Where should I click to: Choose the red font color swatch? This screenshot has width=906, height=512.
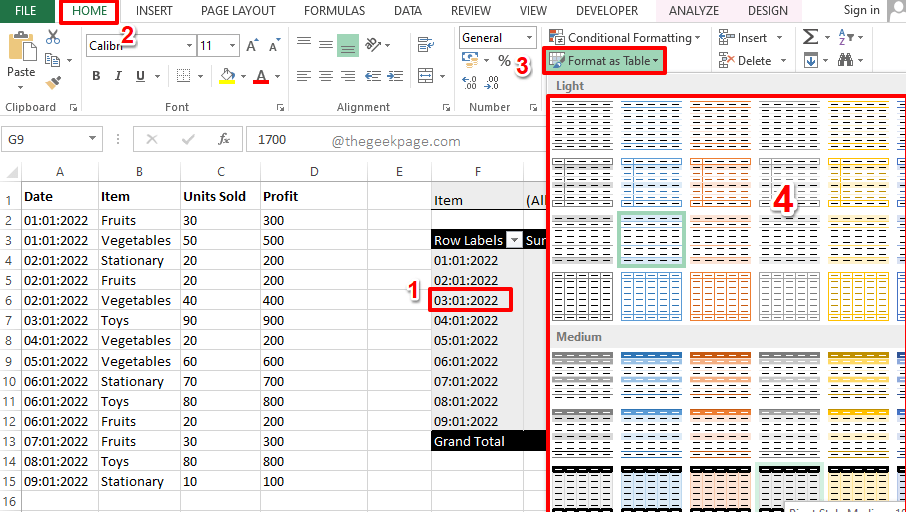point(261,76)
